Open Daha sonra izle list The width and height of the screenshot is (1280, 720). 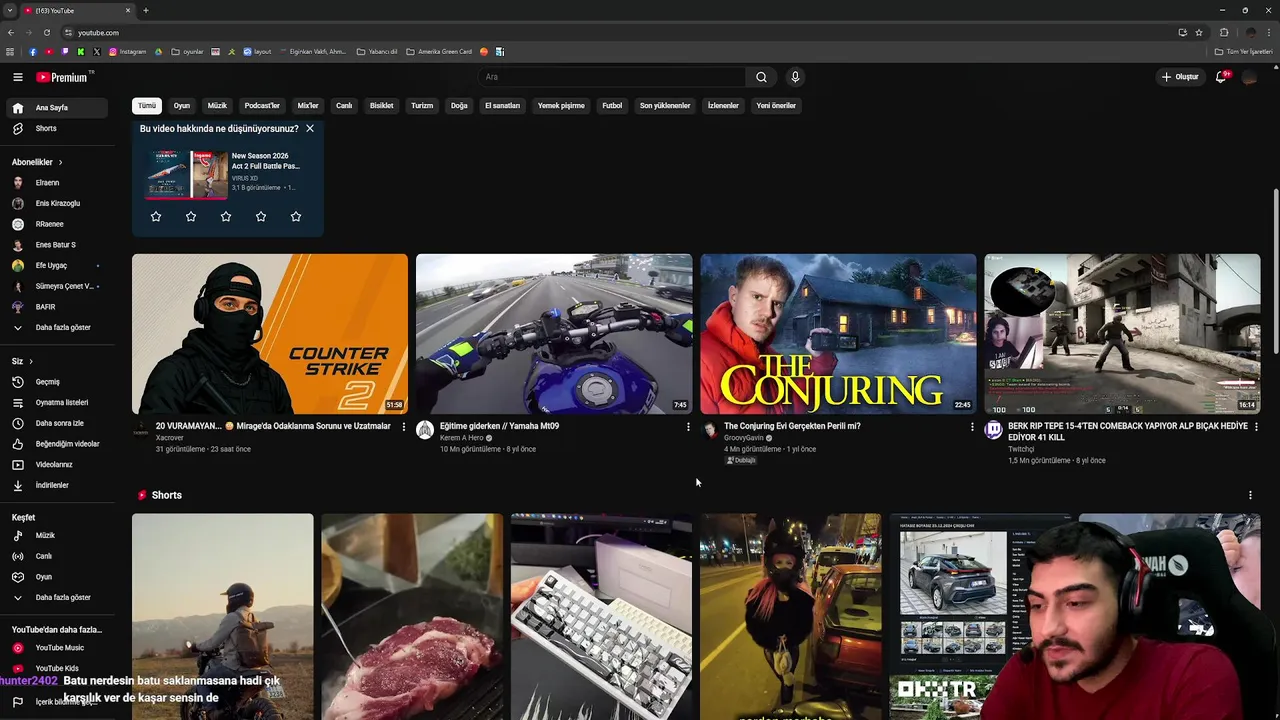coord(55,423)
